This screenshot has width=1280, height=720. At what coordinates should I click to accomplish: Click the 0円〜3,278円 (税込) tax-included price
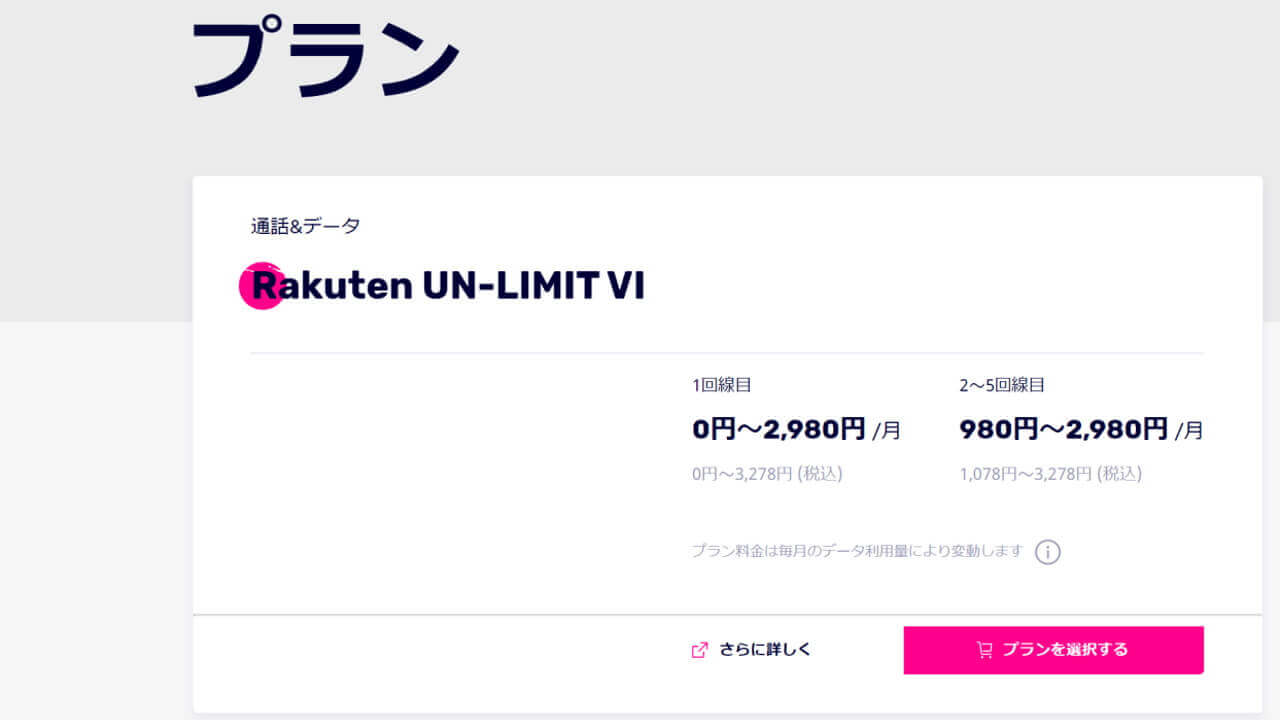point(767,474)
